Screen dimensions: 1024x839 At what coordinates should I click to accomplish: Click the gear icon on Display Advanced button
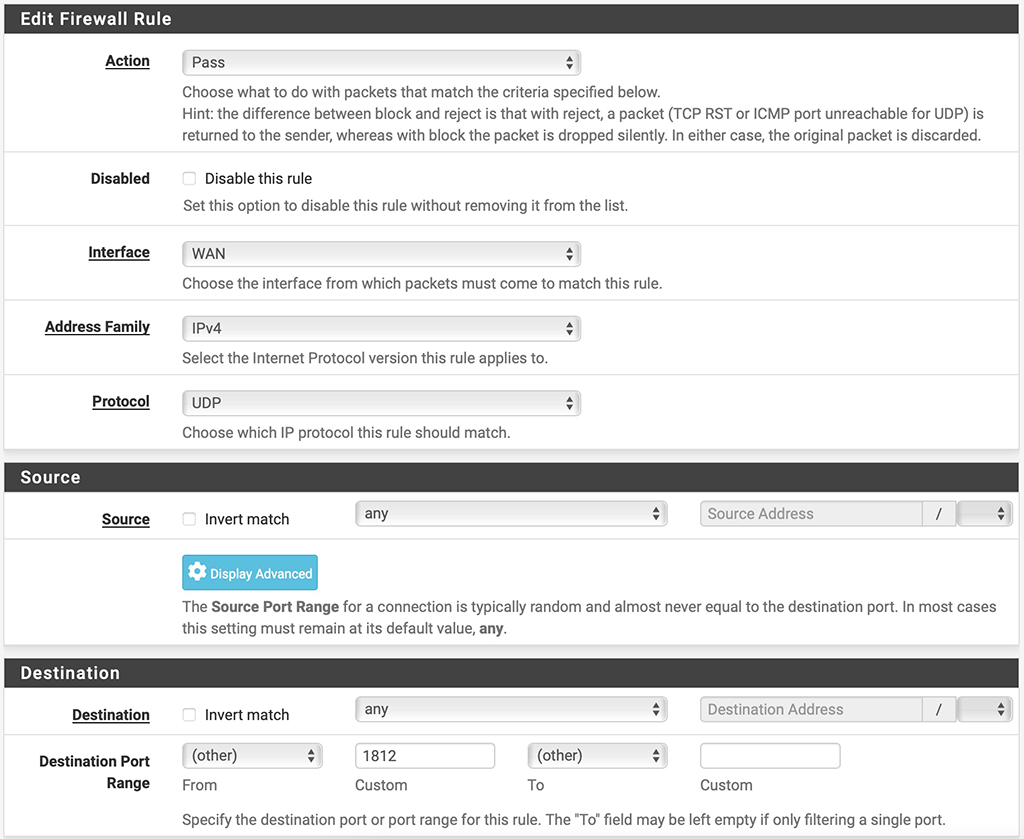pyautogui.click(x=199, y=572)
